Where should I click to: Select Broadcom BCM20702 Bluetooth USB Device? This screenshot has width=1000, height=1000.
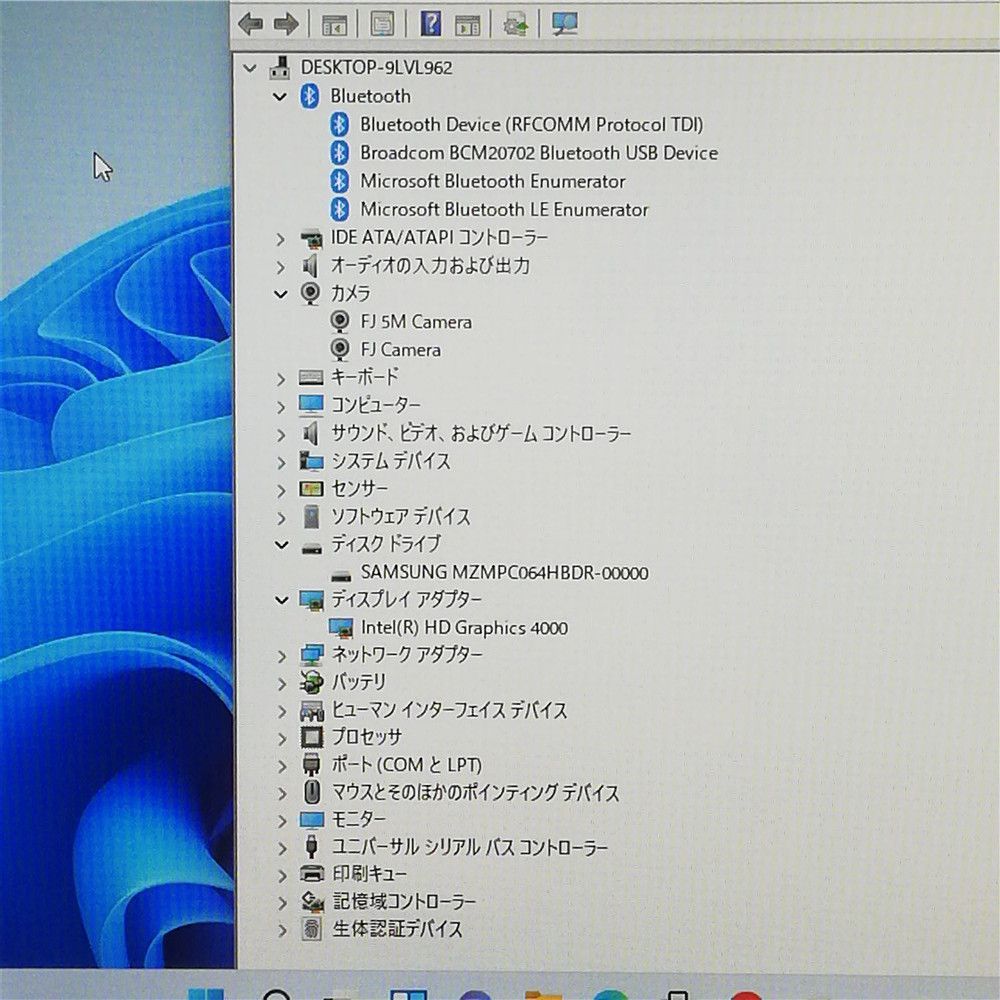point(539,153)
